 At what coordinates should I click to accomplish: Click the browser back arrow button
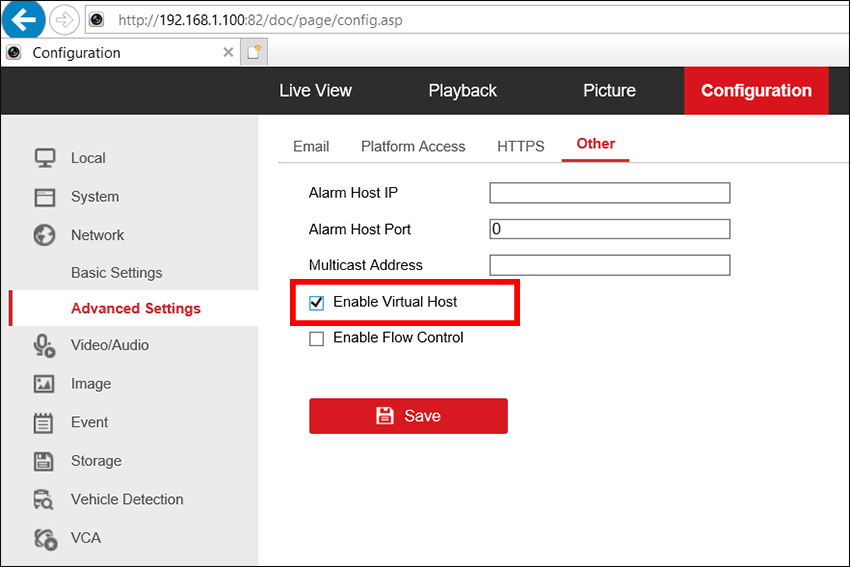pos(23,20)
